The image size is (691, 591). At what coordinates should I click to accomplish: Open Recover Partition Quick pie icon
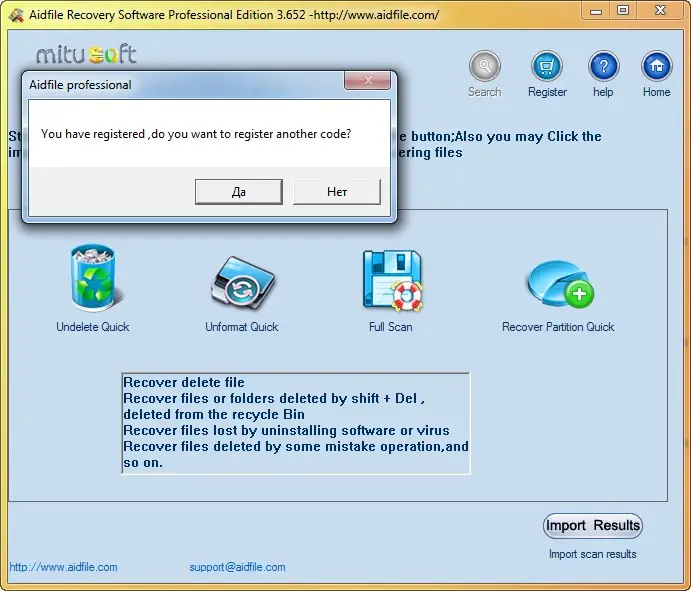point(559,284)
